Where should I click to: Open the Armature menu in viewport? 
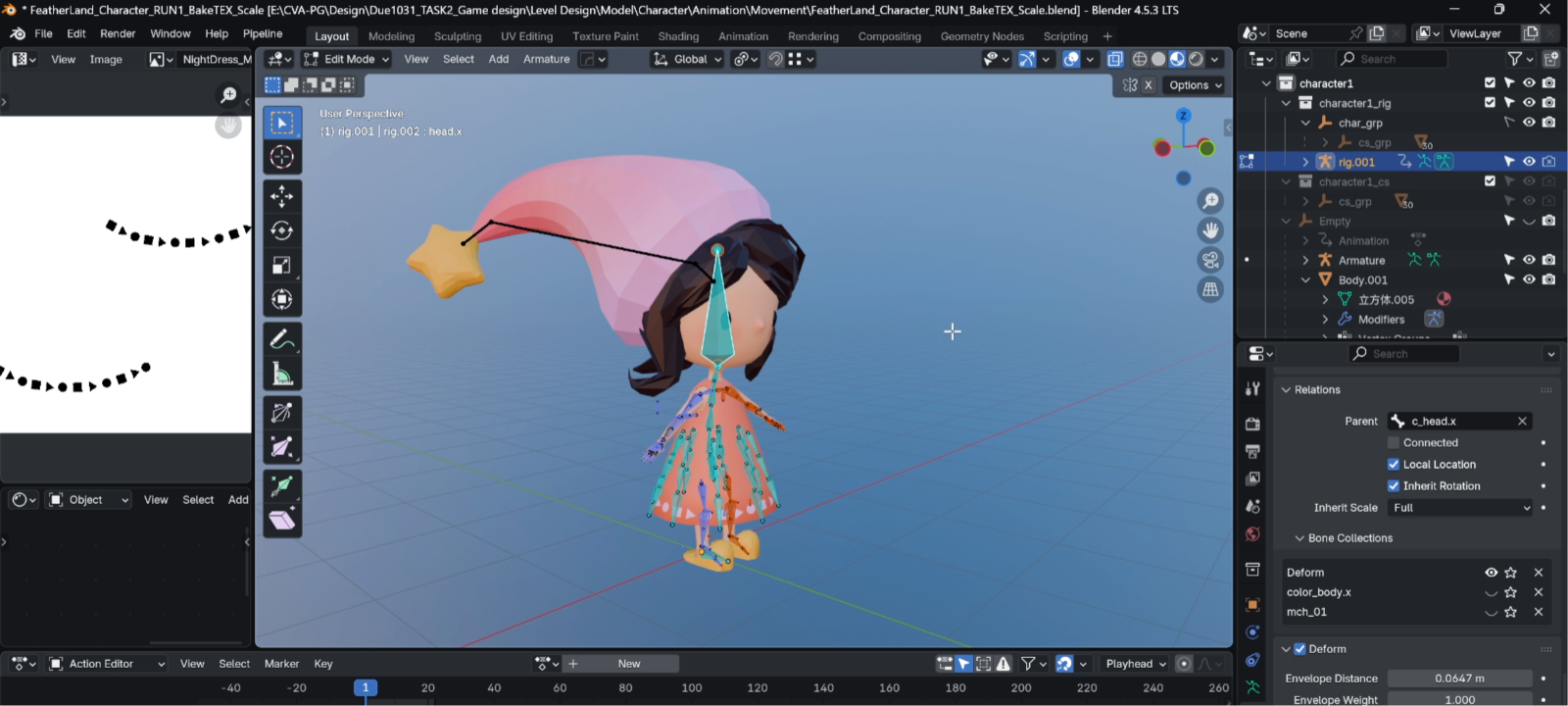pos(546,59)
